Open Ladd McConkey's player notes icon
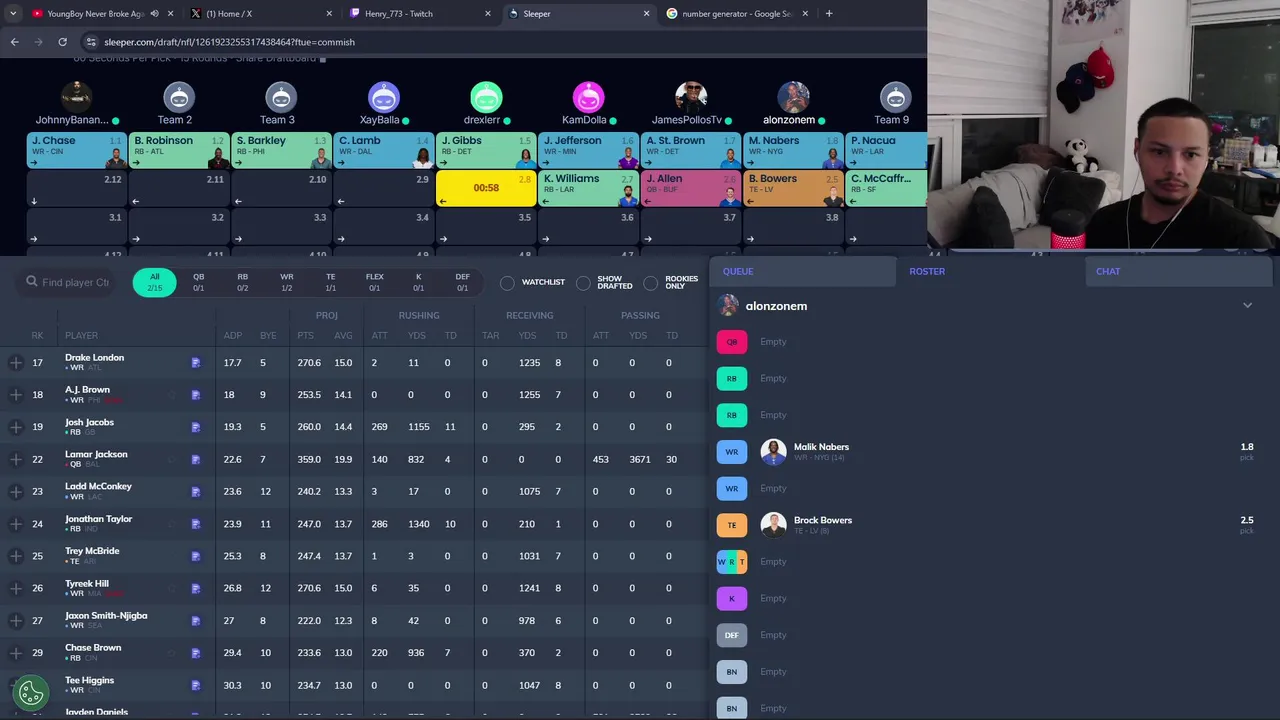1280x720 pixels. pos(196,491)
